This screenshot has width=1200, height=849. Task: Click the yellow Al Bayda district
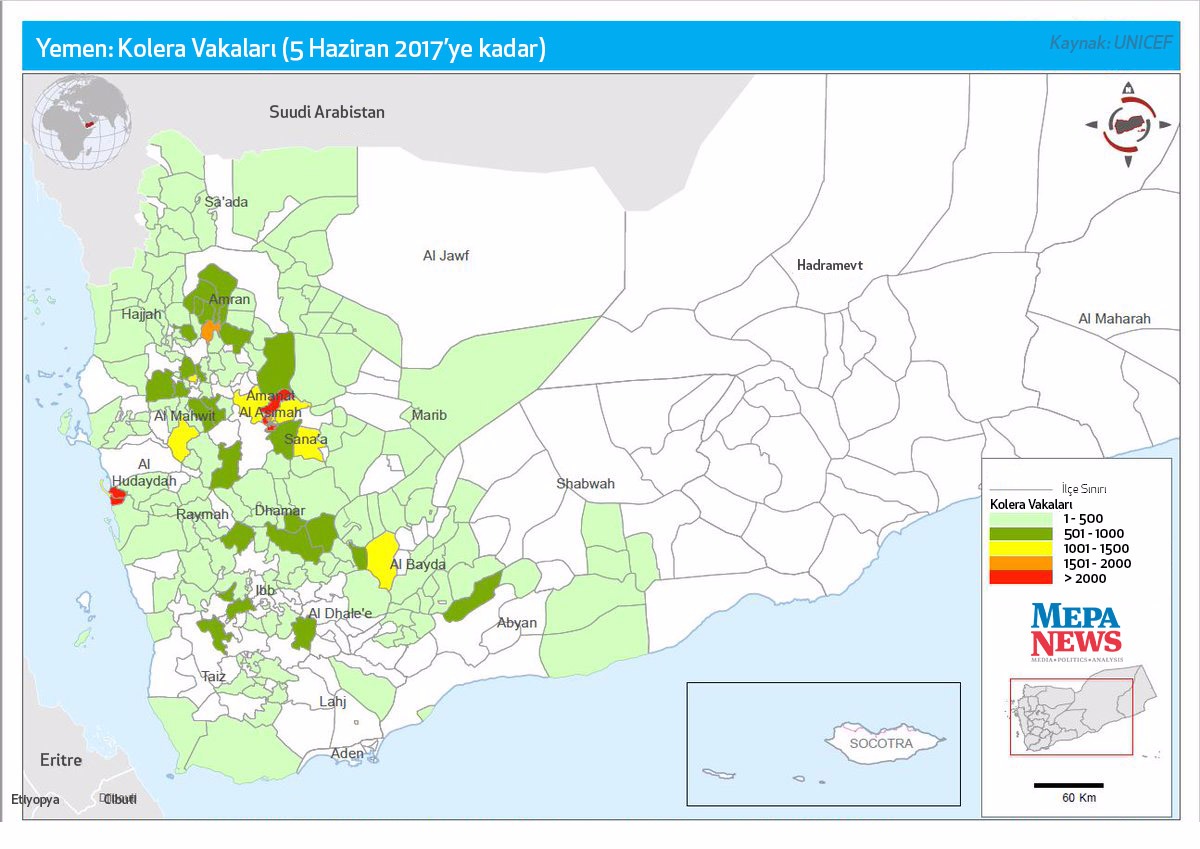382,558
